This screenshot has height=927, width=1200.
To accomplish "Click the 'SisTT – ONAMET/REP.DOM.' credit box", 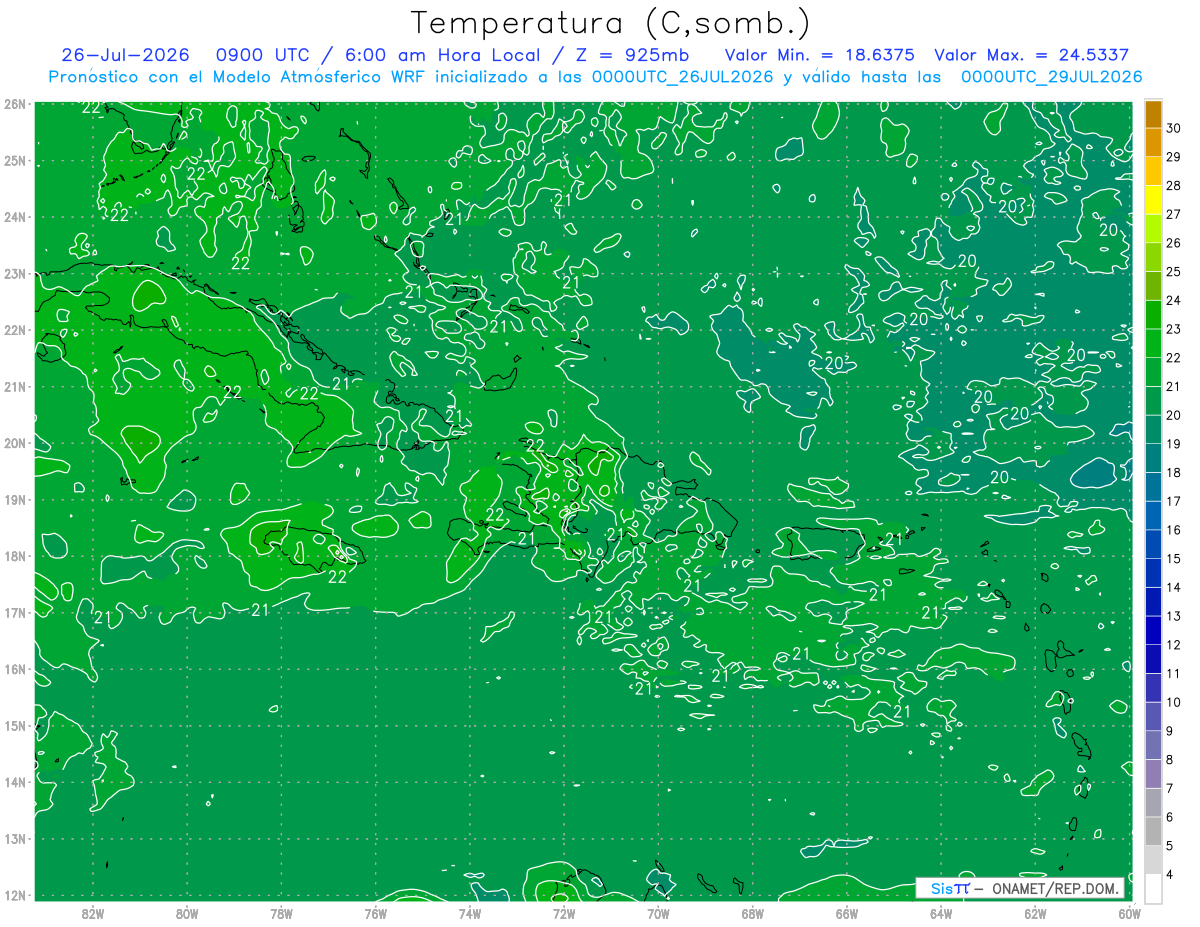I will pyautogui.click(x=1019, y=888).
